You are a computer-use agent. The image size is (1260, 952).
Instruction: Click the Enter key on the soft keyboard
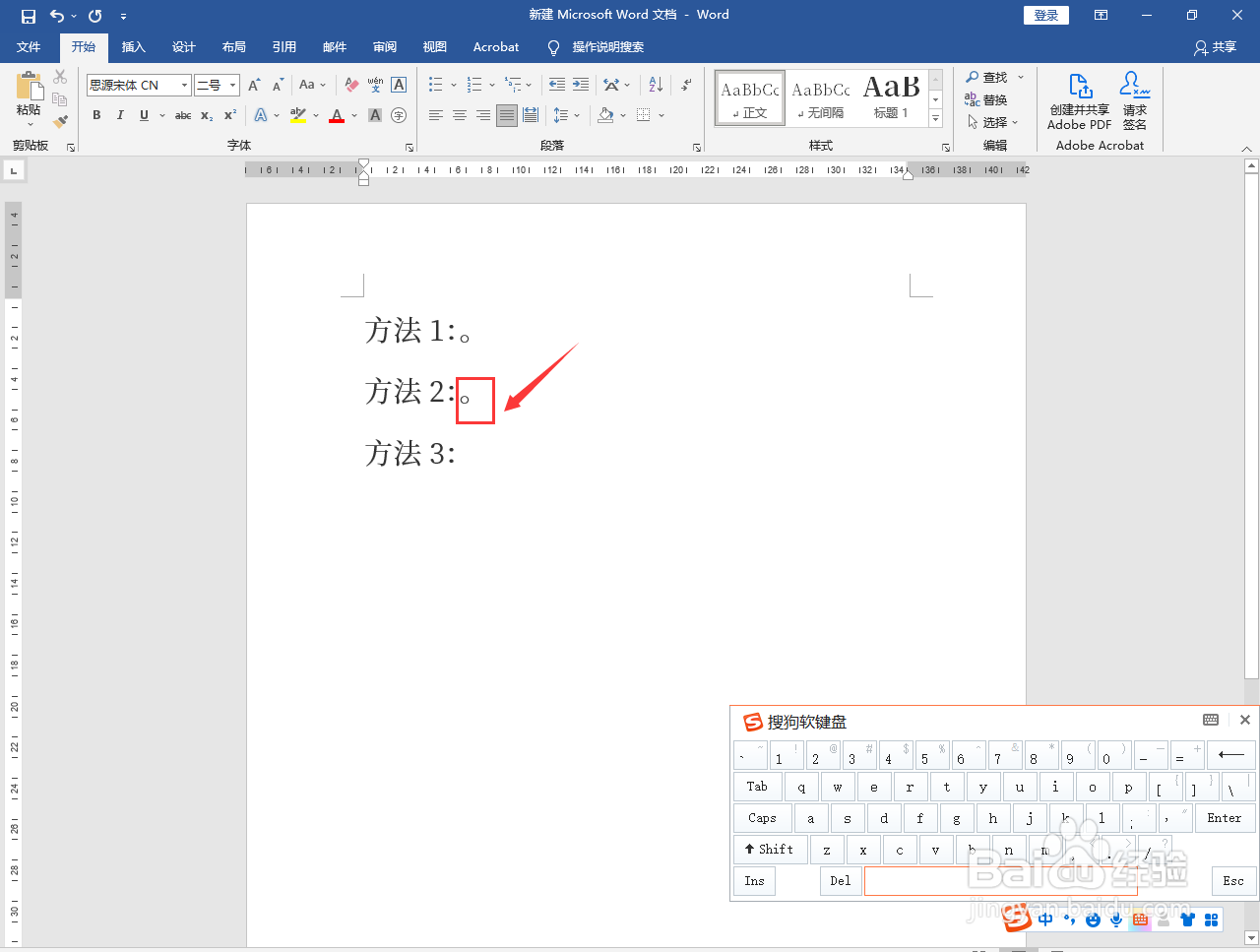click(x=1224, y=818)
